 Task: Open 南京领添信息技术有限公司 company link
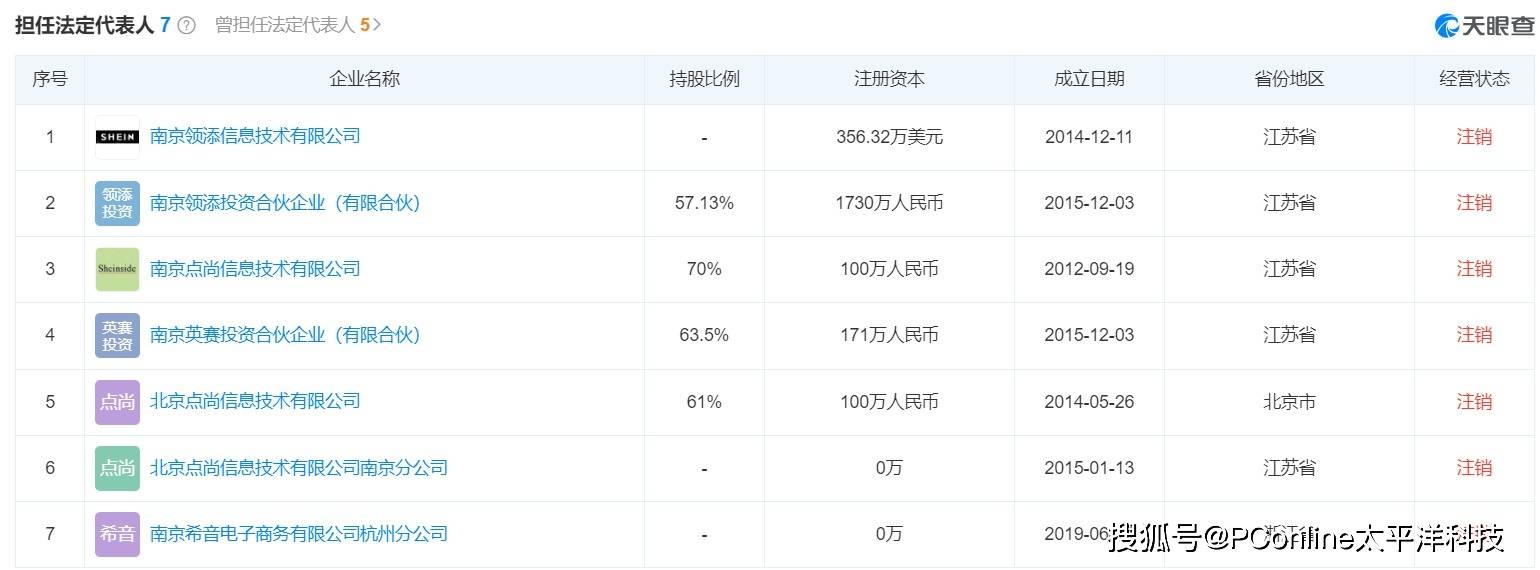[255, 136]
